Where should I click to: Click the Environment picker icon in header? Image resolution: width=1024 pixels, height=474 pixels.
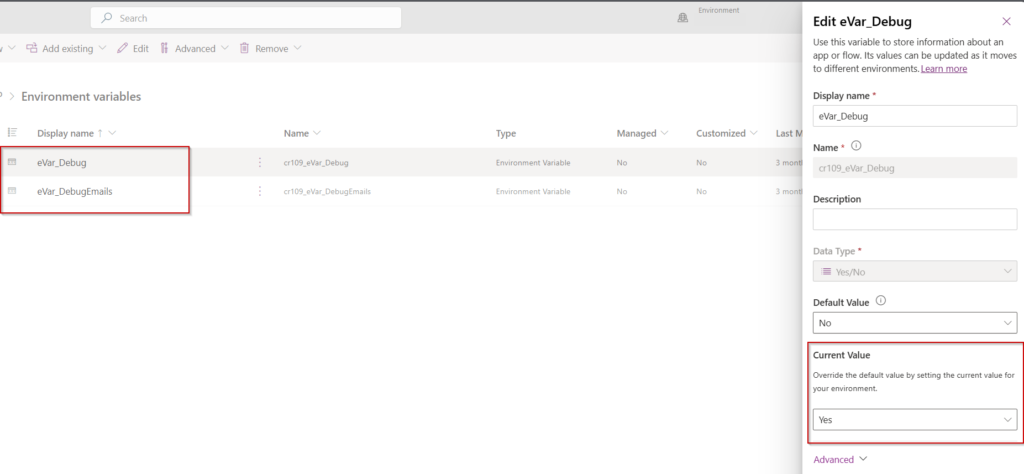(x=683, y=18)
